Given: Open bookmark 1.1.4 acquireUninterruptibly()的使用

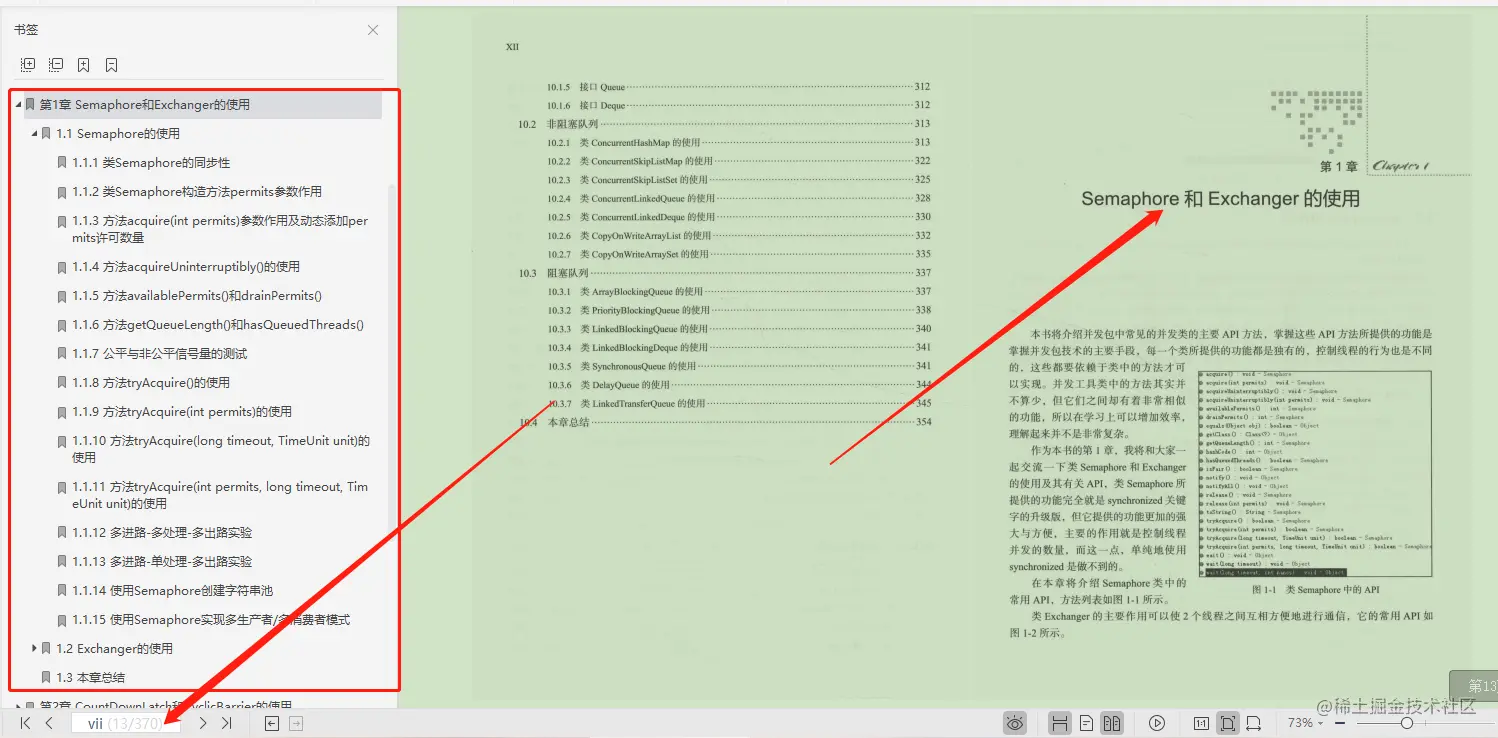Looking at the screenshot, I should tap(186, 267).
